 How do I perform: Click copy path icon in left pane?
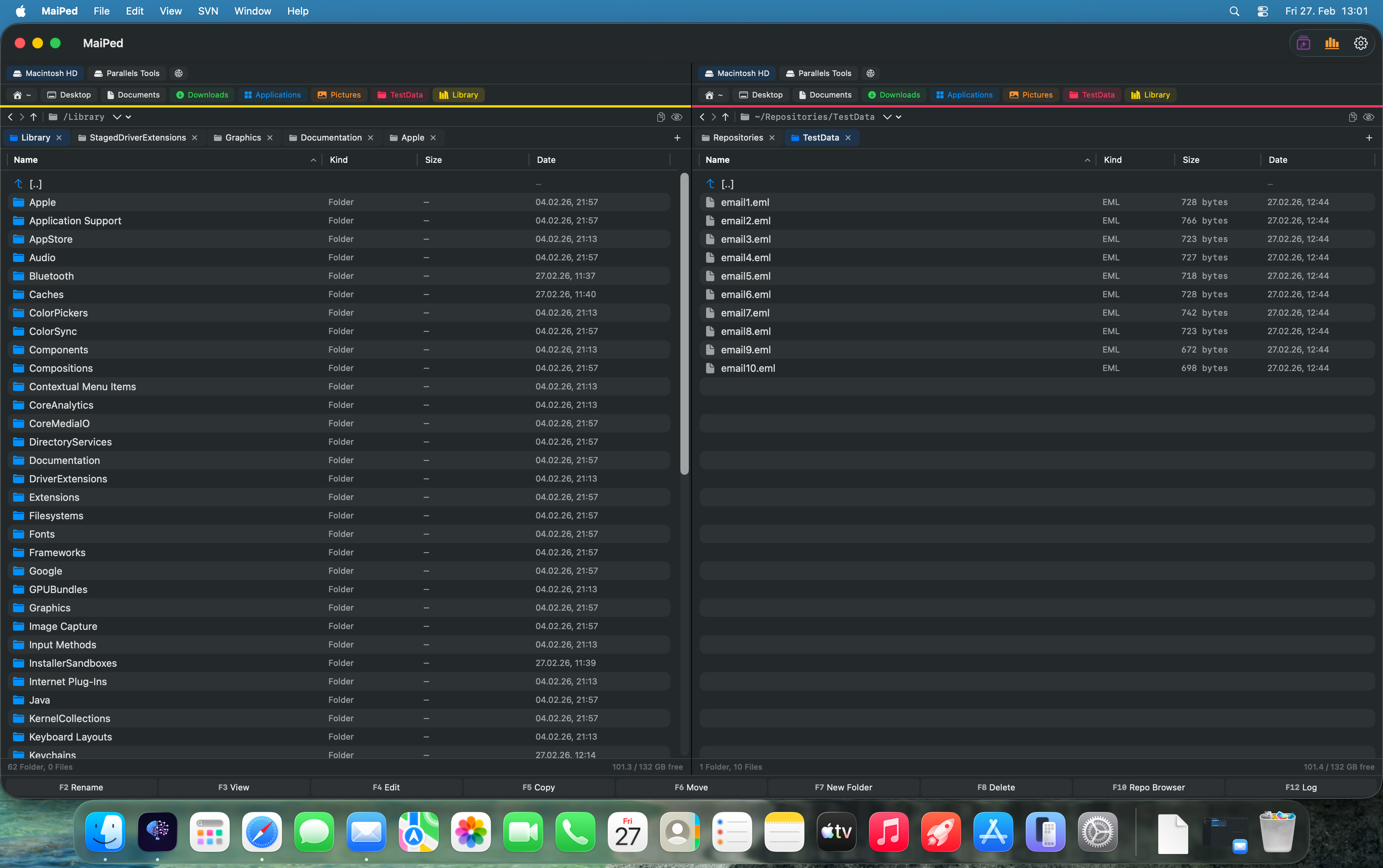pos(661,116)
